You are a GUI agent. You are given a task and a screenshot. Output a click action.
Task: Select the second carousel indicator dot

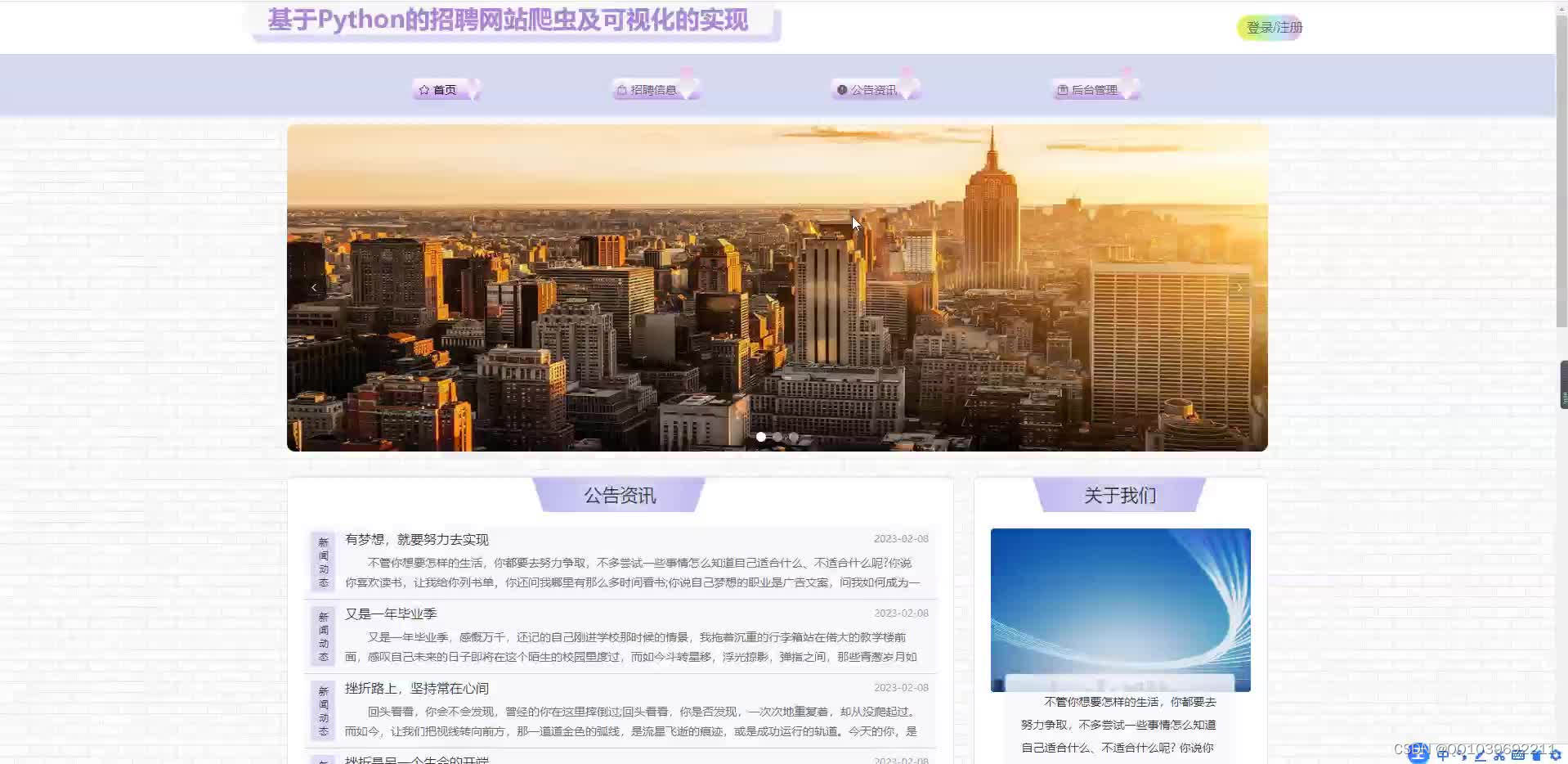point(777,436)
